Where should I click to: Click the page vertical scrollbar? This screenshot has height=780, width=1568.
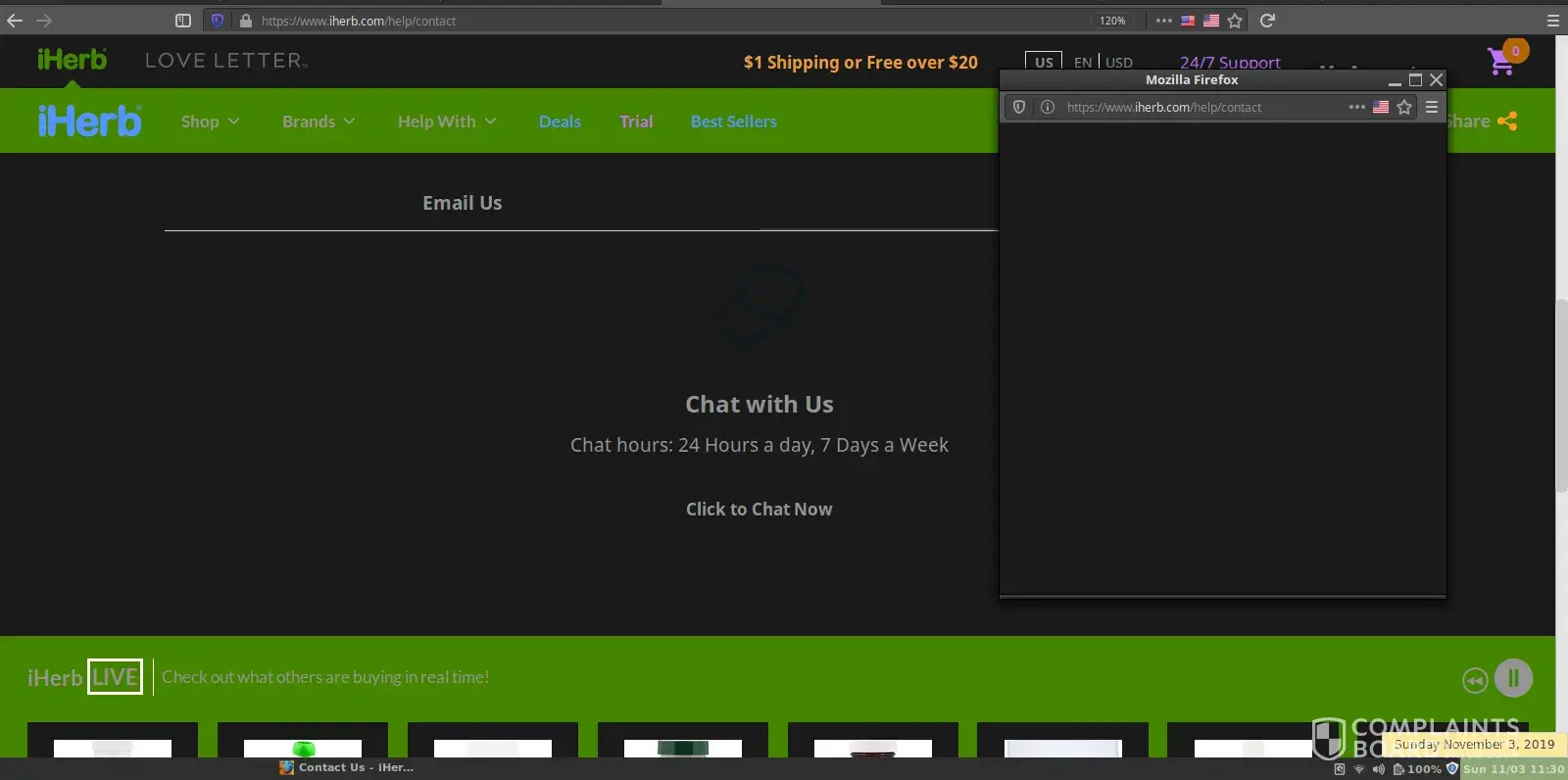coord(1561,395)
